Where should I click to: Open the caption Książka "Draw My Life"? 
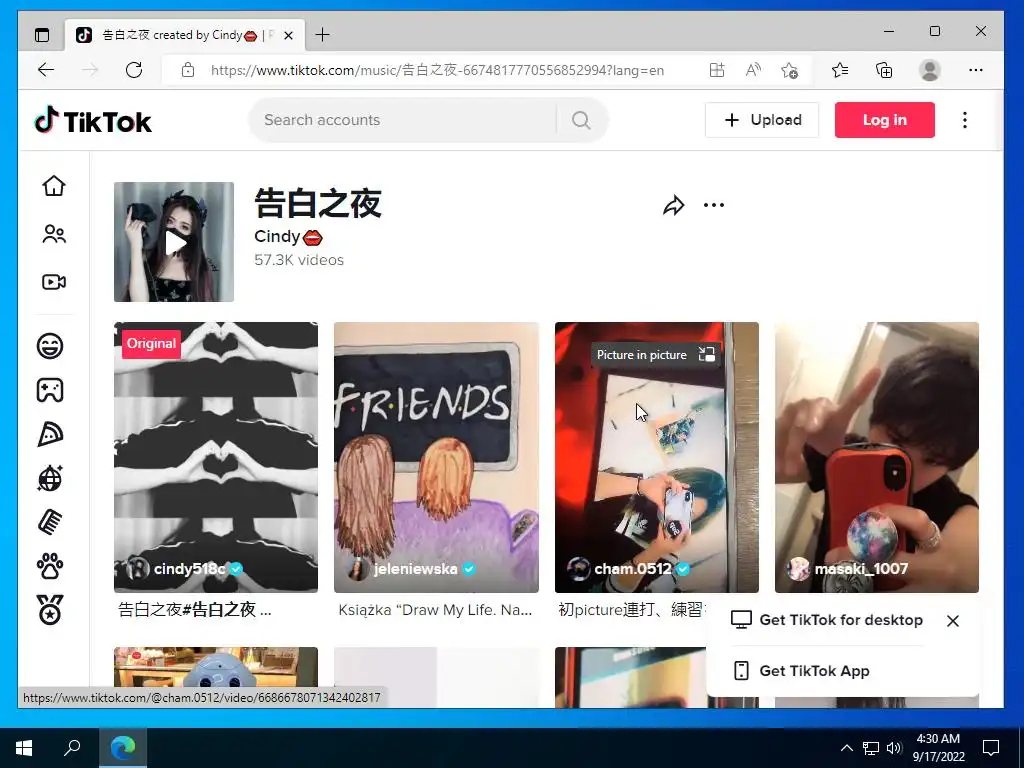[435, 610]
